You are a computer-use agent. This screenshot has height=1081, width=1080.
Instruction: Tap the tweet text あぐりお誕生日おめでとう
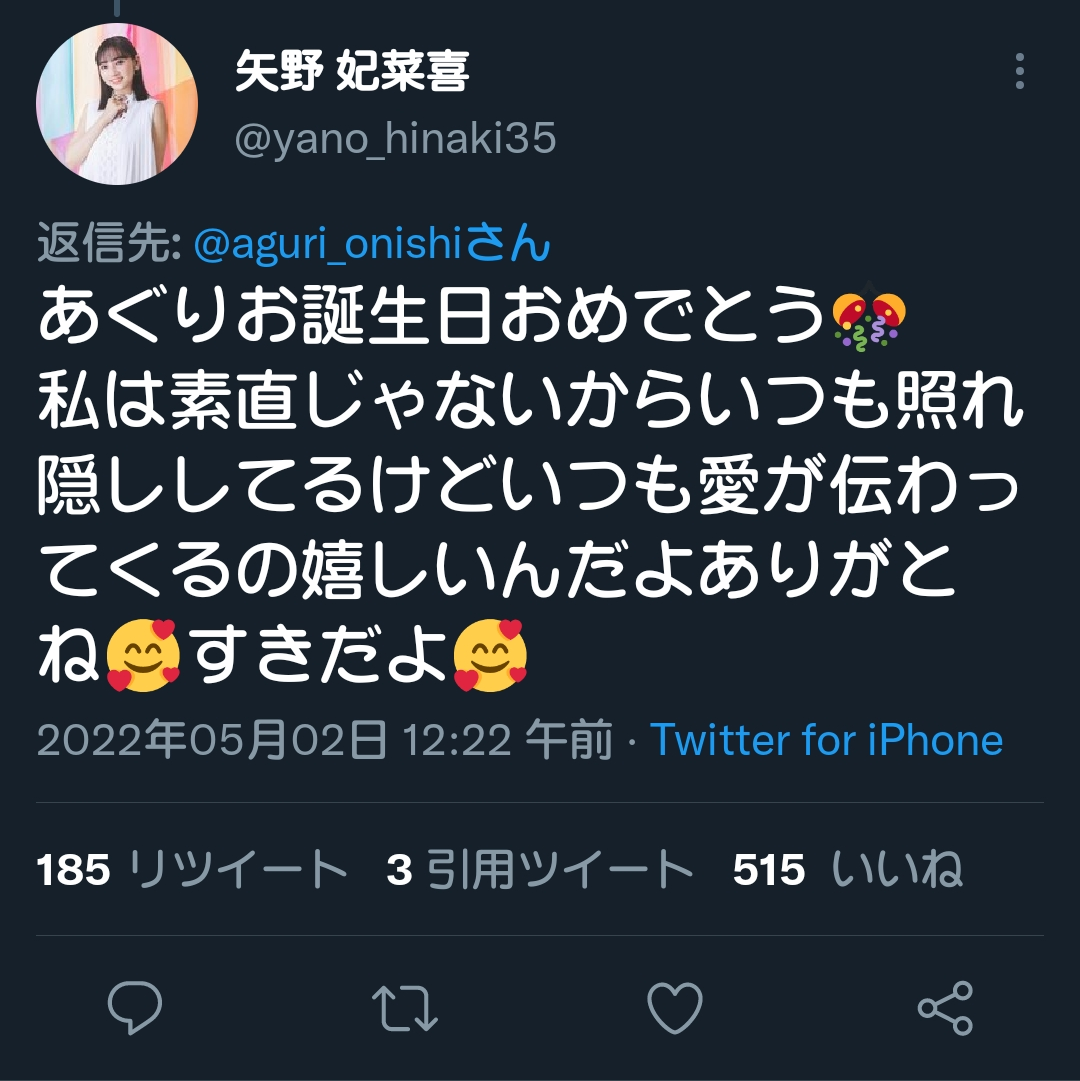(432, 316)
